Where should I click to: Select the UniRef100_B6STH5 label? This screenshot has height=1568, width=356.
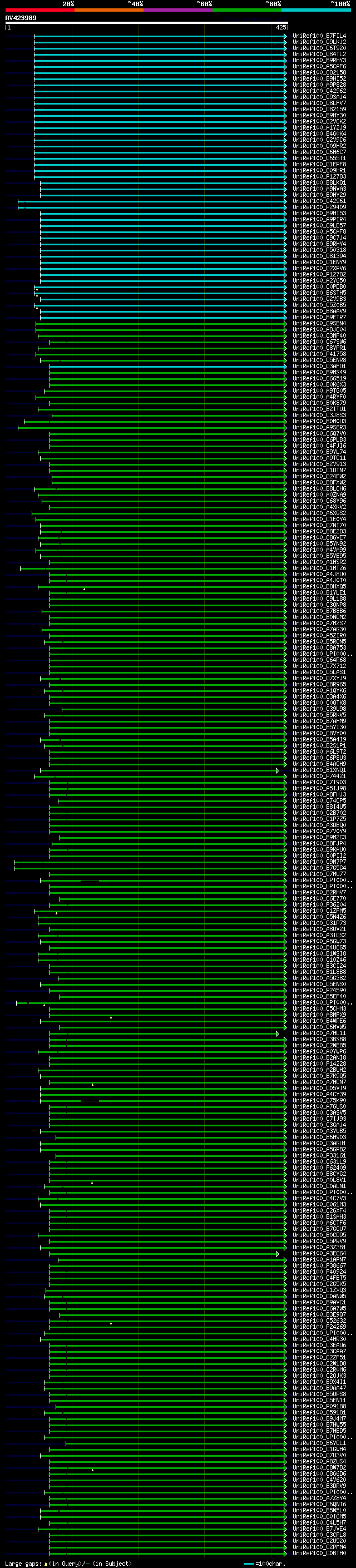(x=319, y=293)
